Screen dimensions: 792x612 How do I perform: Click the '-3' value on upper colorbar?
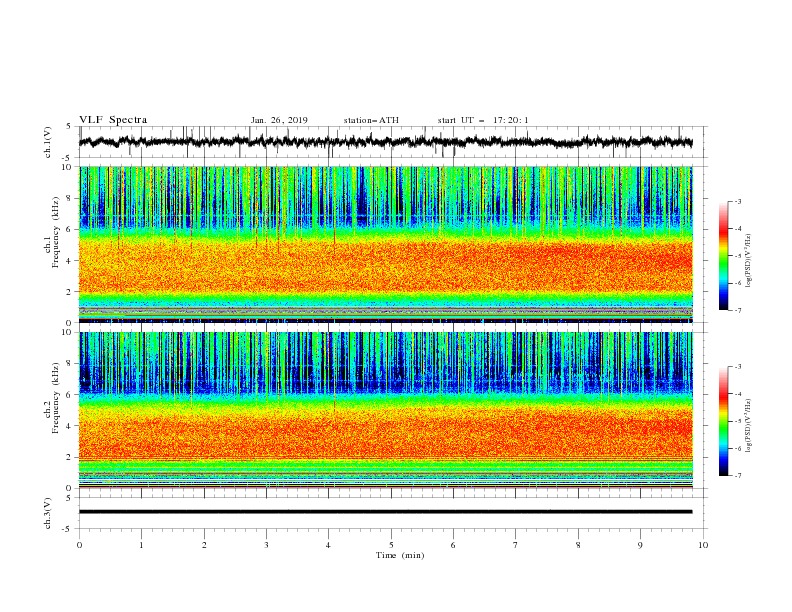pyautogui.click(x=737, y=201)
